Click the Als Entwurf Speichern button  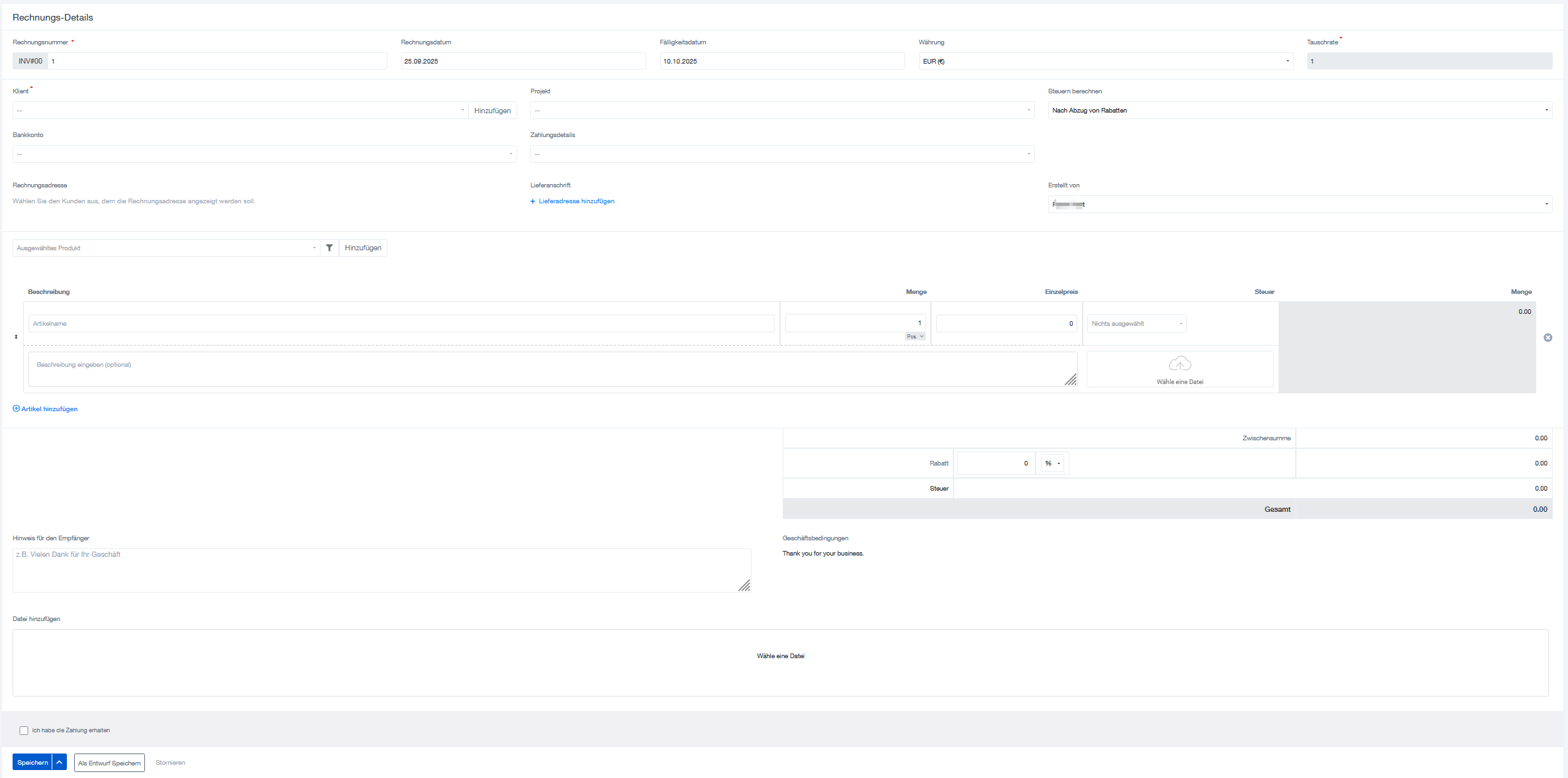pyautogui.click(x=109, y=763)
